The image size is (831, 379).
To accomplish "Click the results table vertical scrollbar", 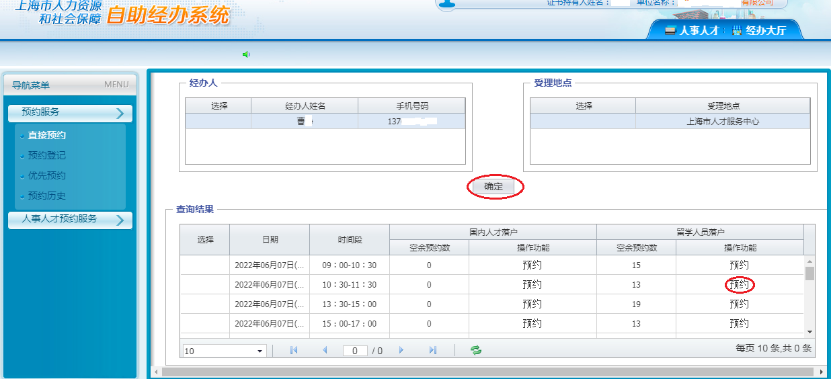I will [x=809, y=296].
